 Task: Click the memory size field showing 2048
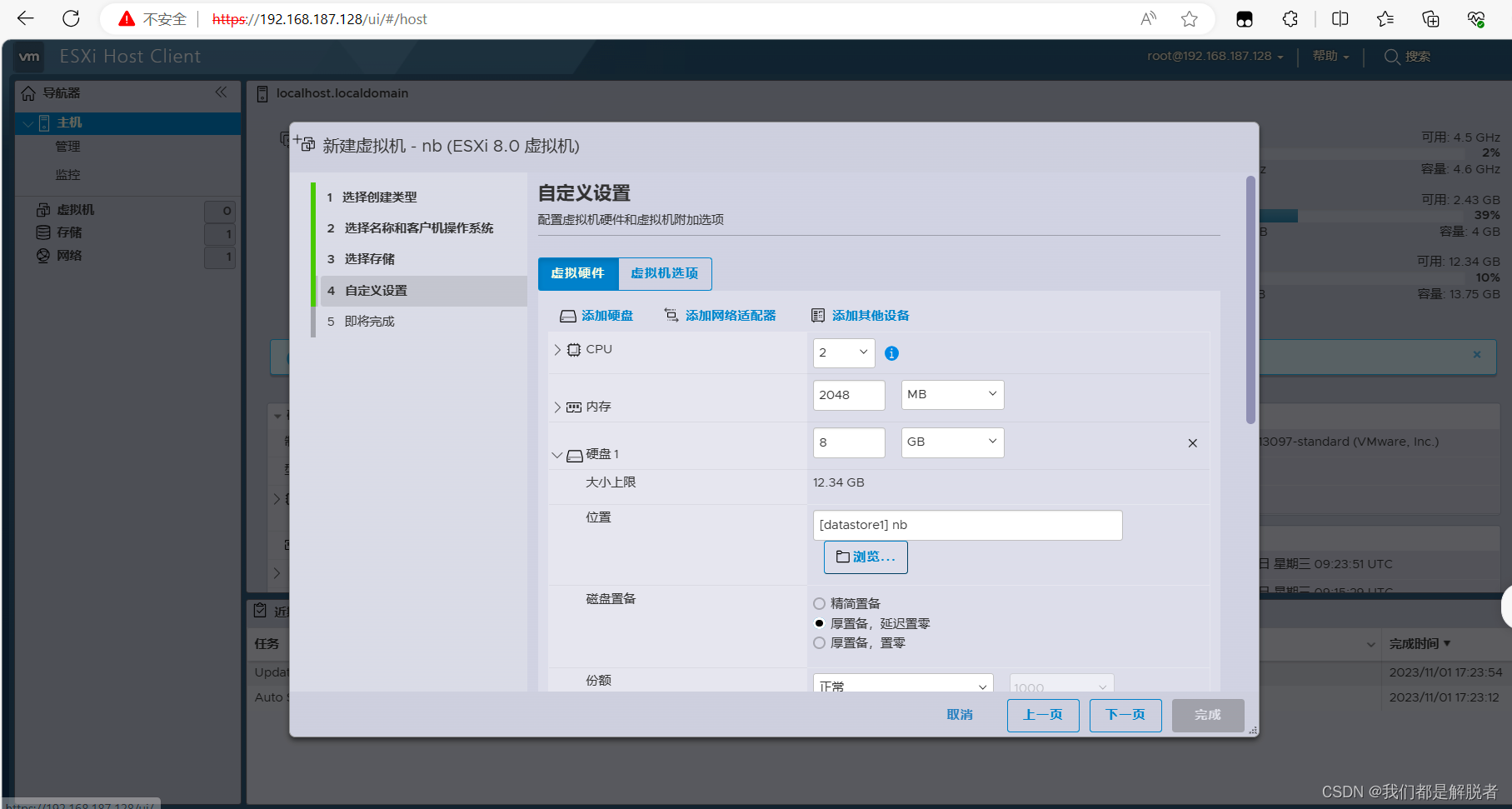click(x=849, y=395)
